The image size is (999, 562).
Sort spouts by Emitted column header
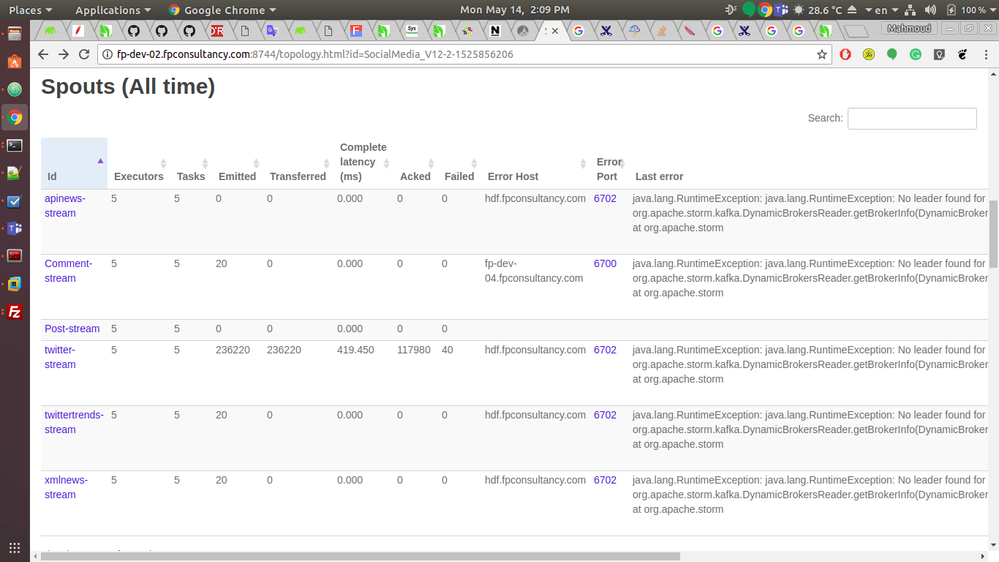click(237, 176)
